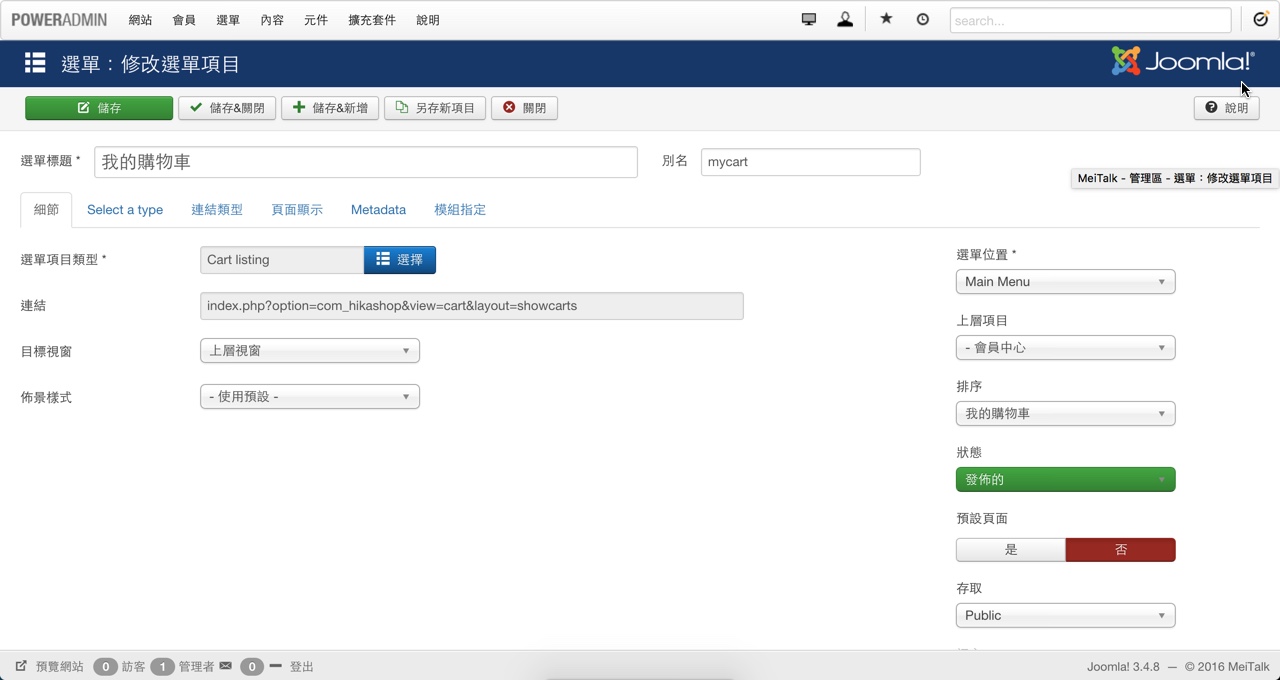Switch to the Select a type tab
The width and height of the screenshot is (1280, 680).
click(x=125, y=210)
